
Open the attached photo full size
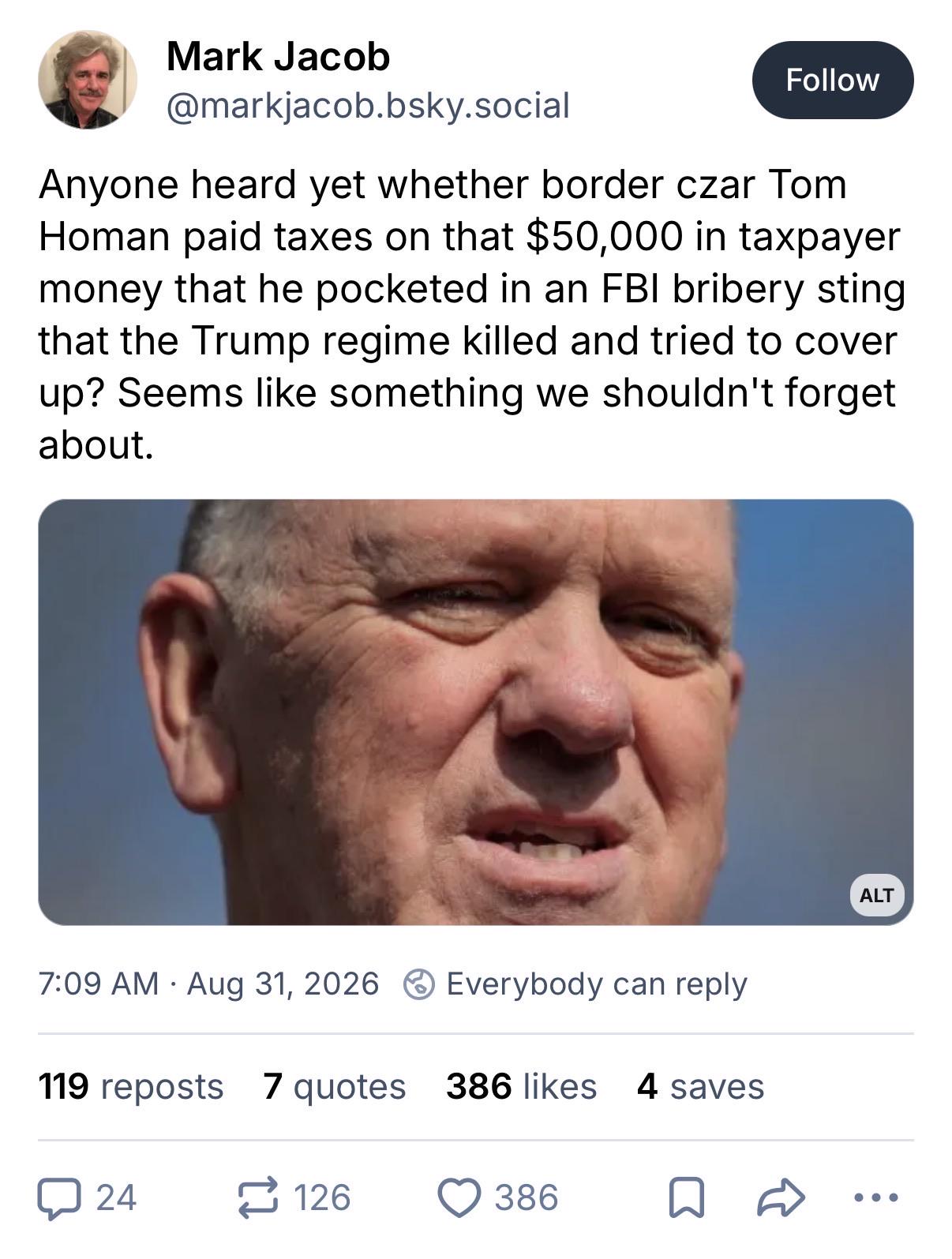[x=476, y=712]
